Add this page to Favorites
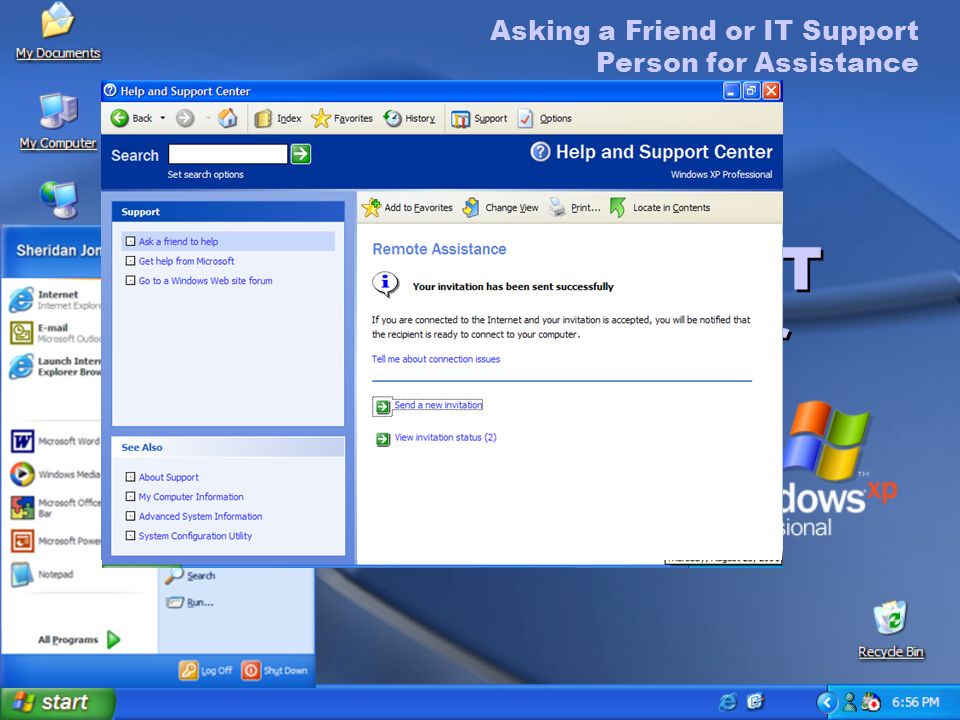This screenshot has width=960, height=720. coord(407,208)
